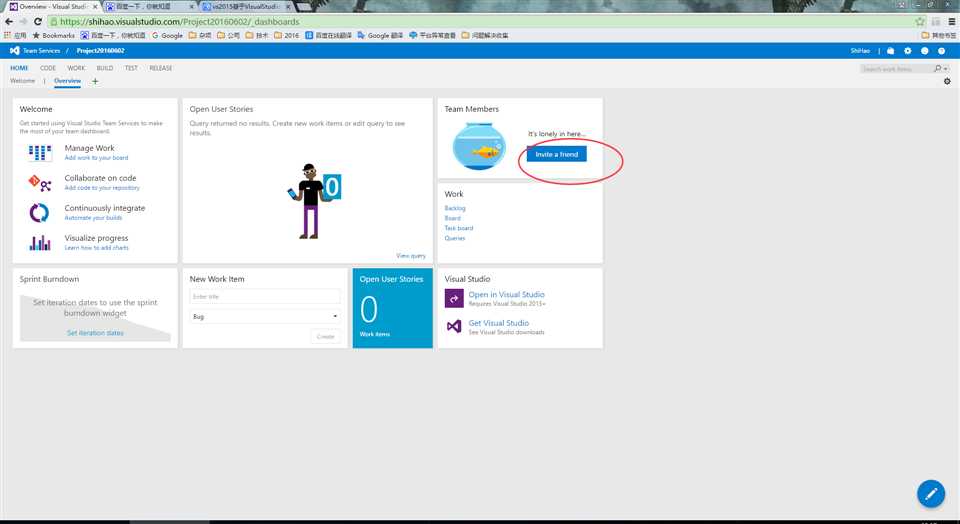Open the RELEASE hub

pyautogui.click(x=160, y=68)
